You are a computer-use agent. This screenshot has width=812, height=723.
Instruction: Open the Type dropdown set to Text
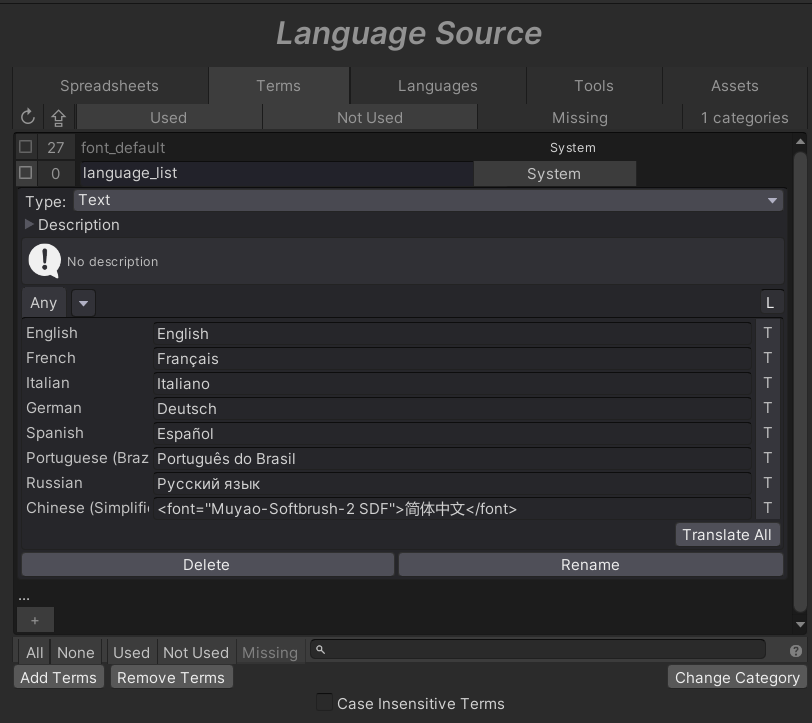428,200
